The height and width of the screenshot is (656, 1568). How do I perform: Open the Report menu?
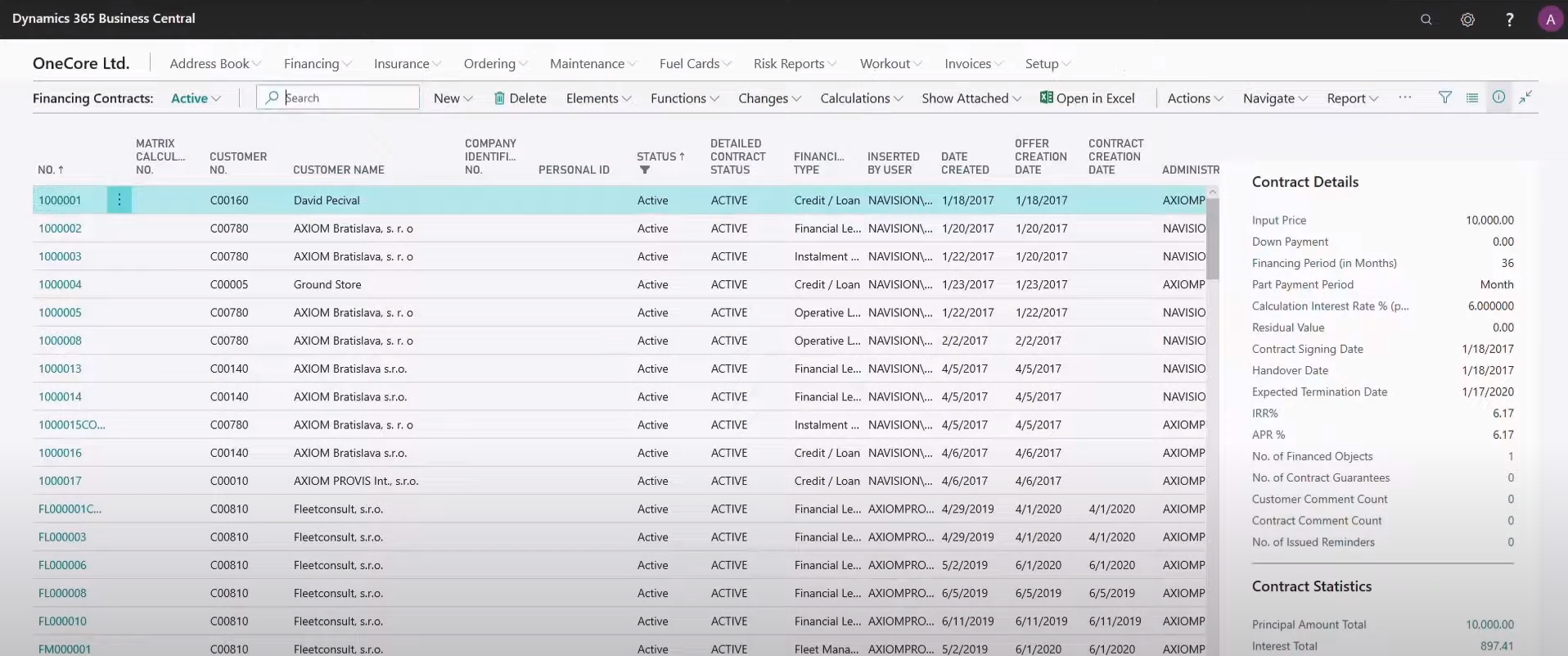(x=1353, y=98)
